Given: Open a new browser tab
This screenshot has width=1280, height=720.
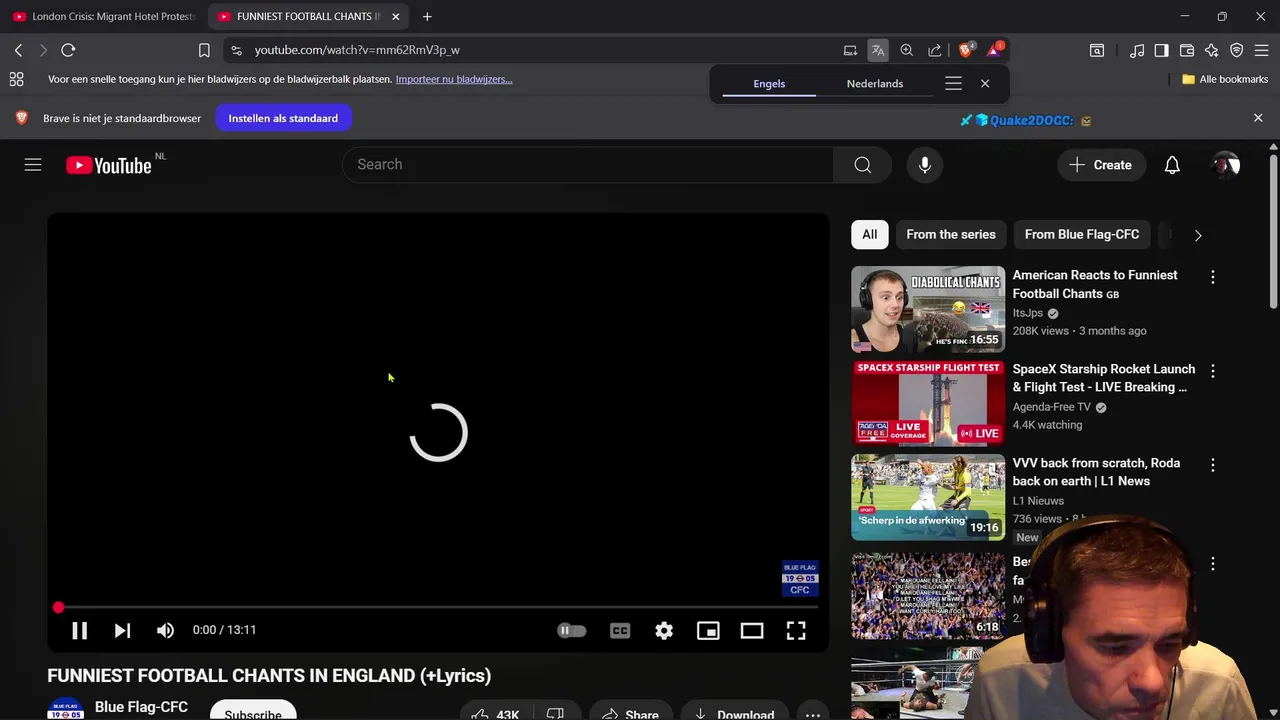Looking at the screenshot, I should (x=427, y=17).
